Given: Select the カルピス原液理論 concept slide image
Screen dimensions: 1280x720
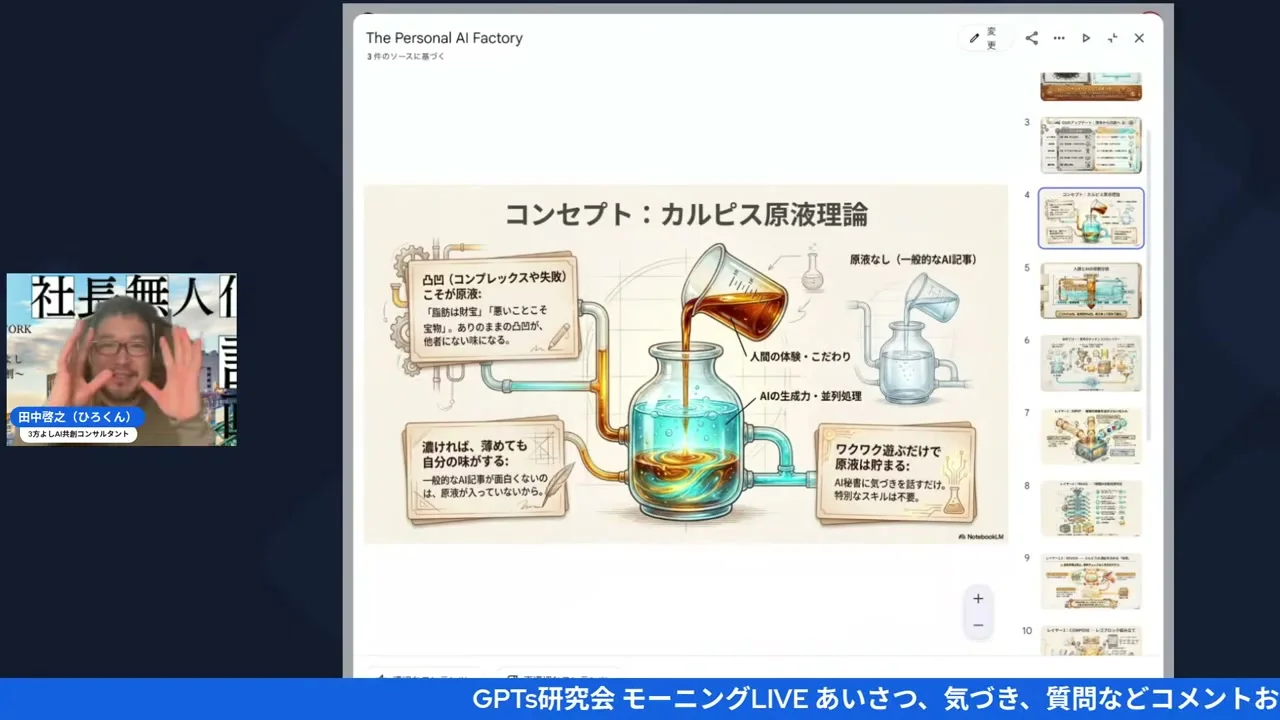Looking at the screenshot, I should click(x=685, y=365).
